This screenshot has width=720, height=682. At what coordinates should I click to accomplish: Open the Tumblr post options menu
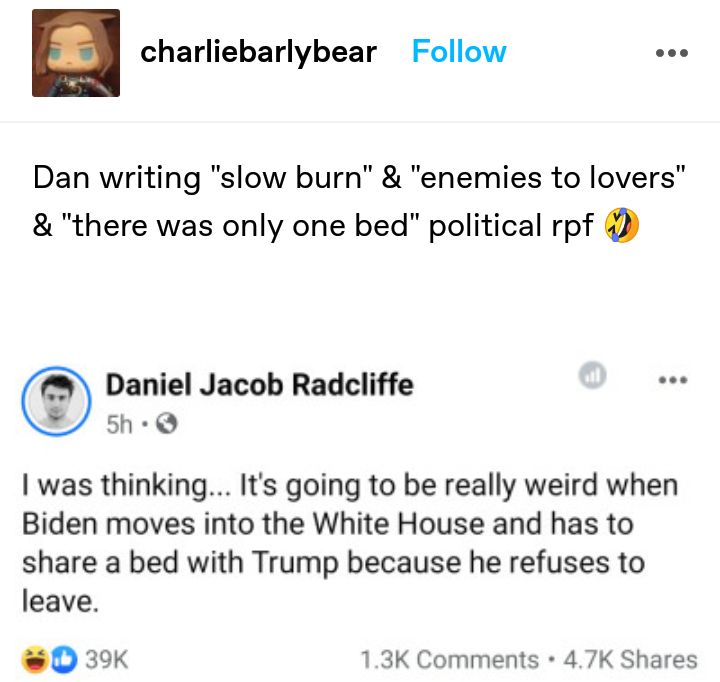(x=672, y=53)
